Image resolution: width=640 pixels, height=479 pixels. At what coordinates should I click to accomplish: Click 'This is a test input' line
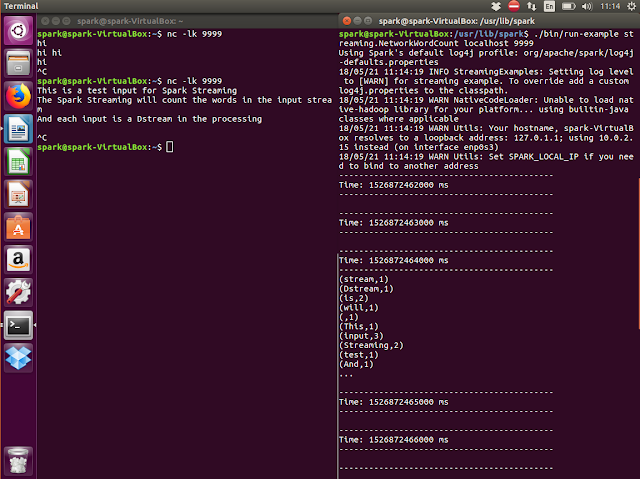[x=137, y=91]
